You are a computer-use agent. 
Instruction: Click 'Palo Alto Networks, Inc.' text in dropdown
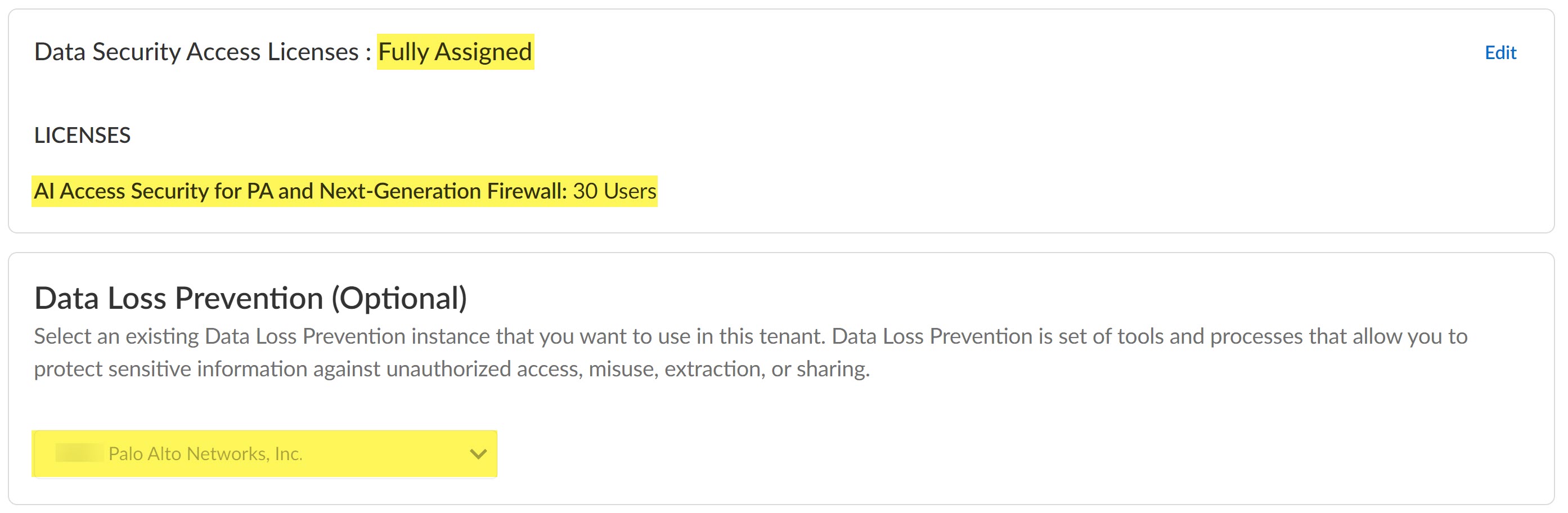205,454
